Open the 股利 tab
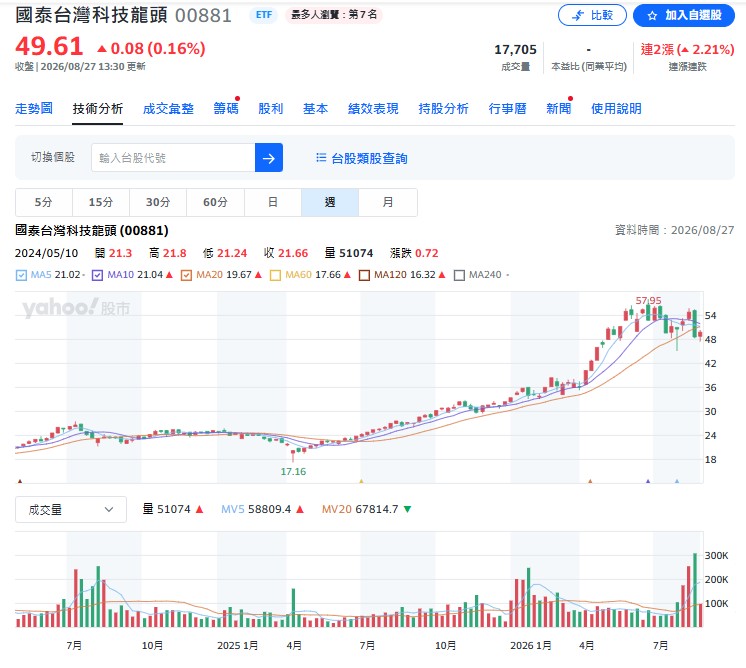This screenshot has width=746, height=668. pyautogui.click(x=271, y=109)
